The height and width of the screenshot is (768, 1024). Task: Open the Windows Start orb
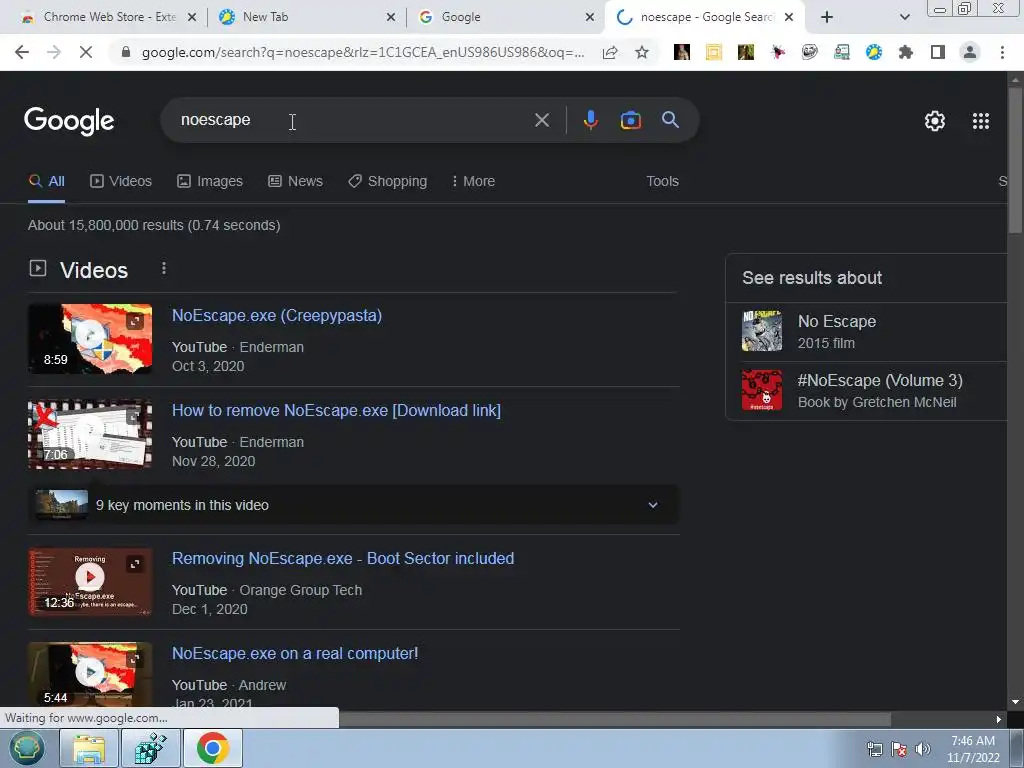coord(26,748)
